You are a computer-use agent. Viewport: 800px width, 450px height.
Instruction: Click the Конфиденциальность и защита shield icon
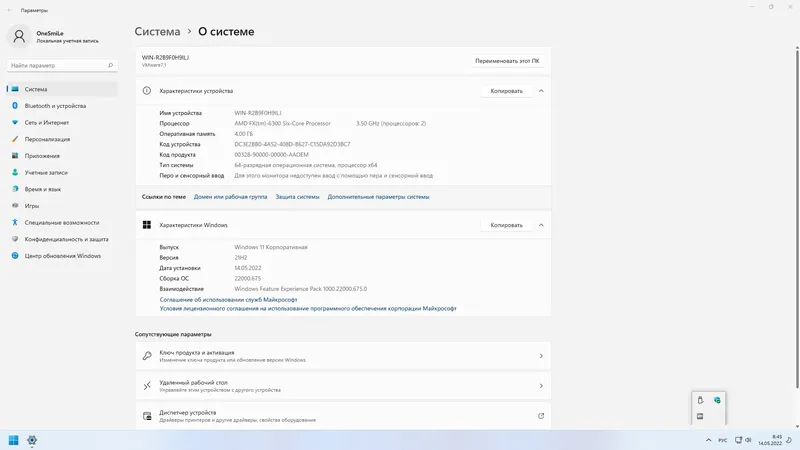coord(15,239)
